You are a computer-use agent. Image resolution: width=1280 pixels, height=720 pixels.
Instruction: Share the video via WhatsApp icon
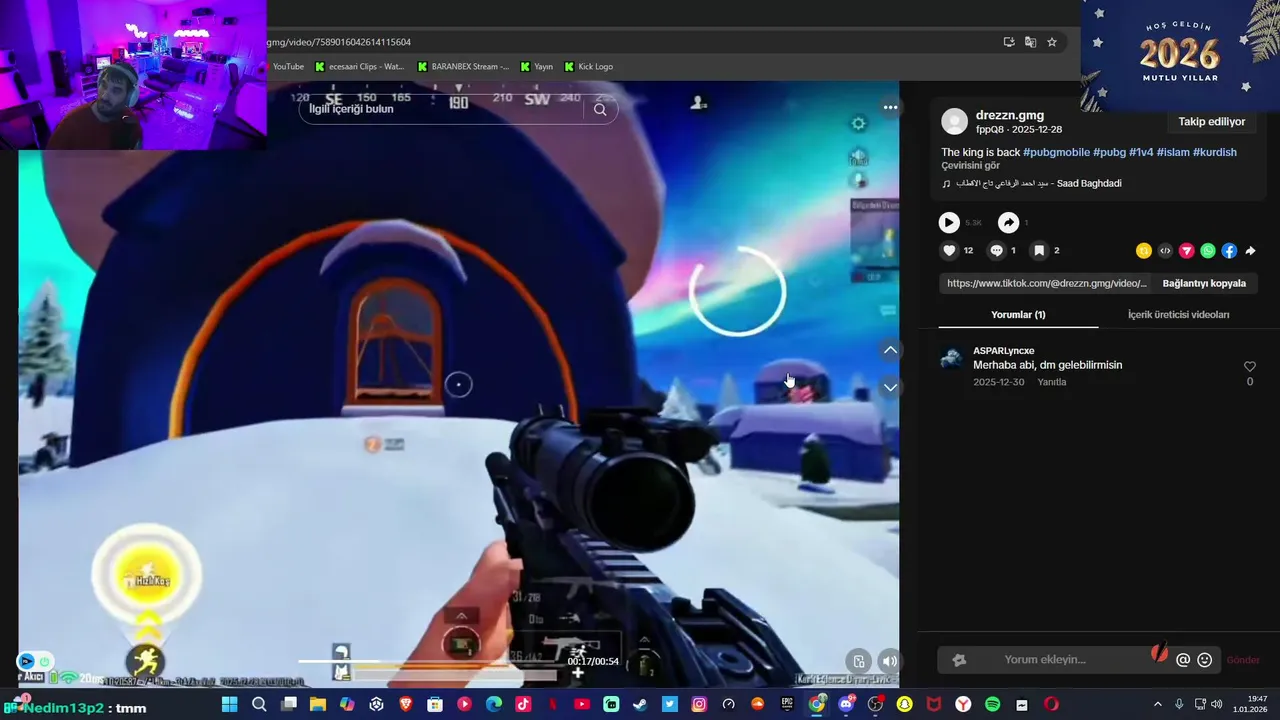(1208, 251)
